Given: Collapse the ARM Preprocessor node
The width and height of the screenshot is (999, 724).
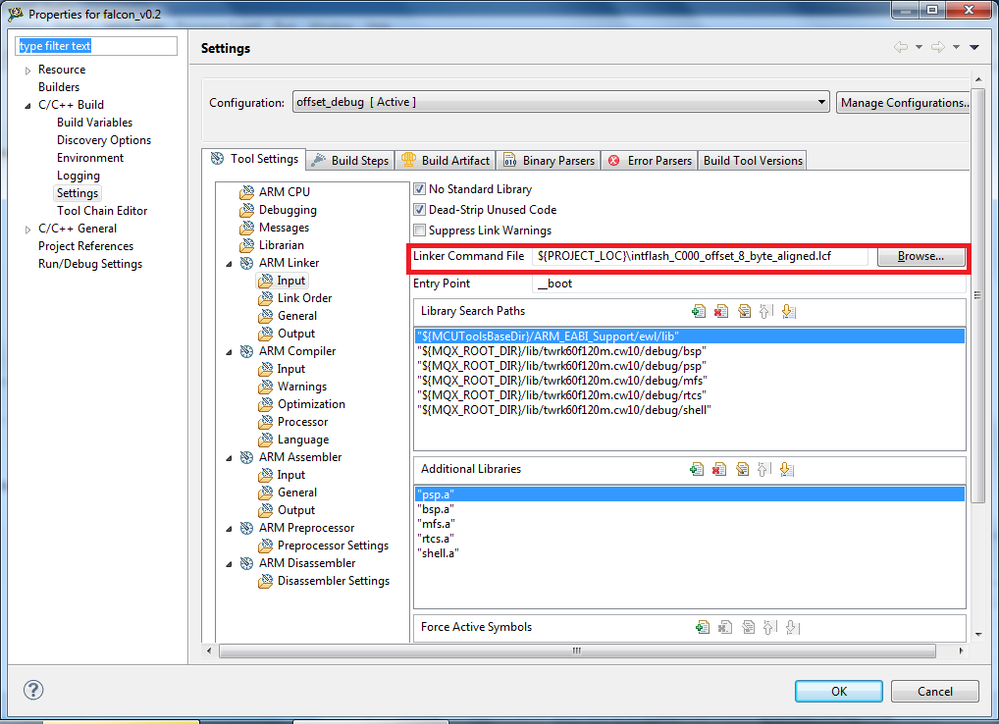Looking at the screenshot, I should [229, 528].
